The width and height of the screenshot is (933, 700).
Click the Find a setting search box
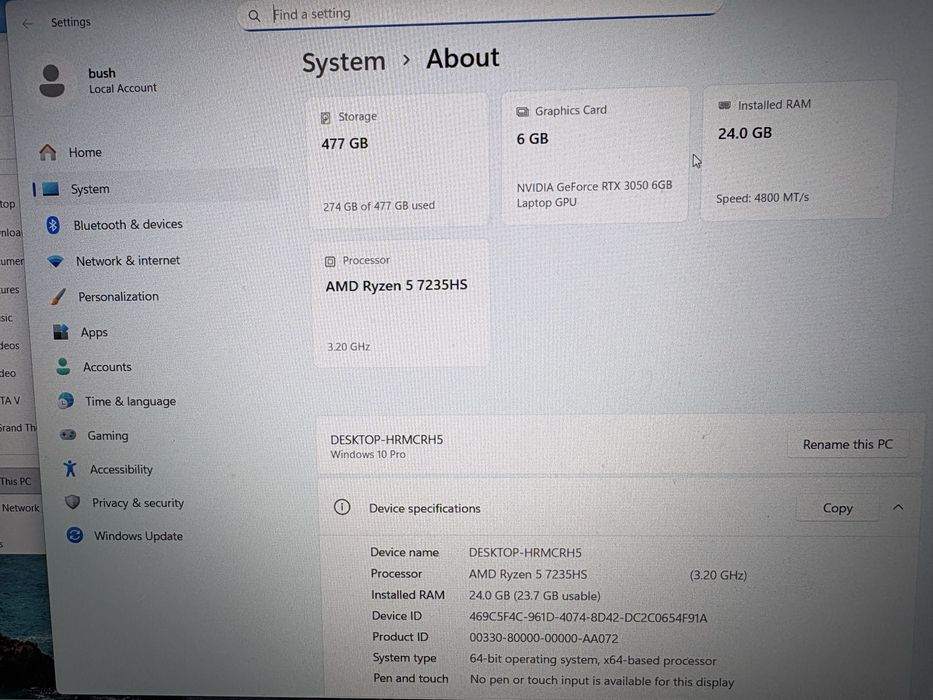pyautogui.click(x=479, y=15)
